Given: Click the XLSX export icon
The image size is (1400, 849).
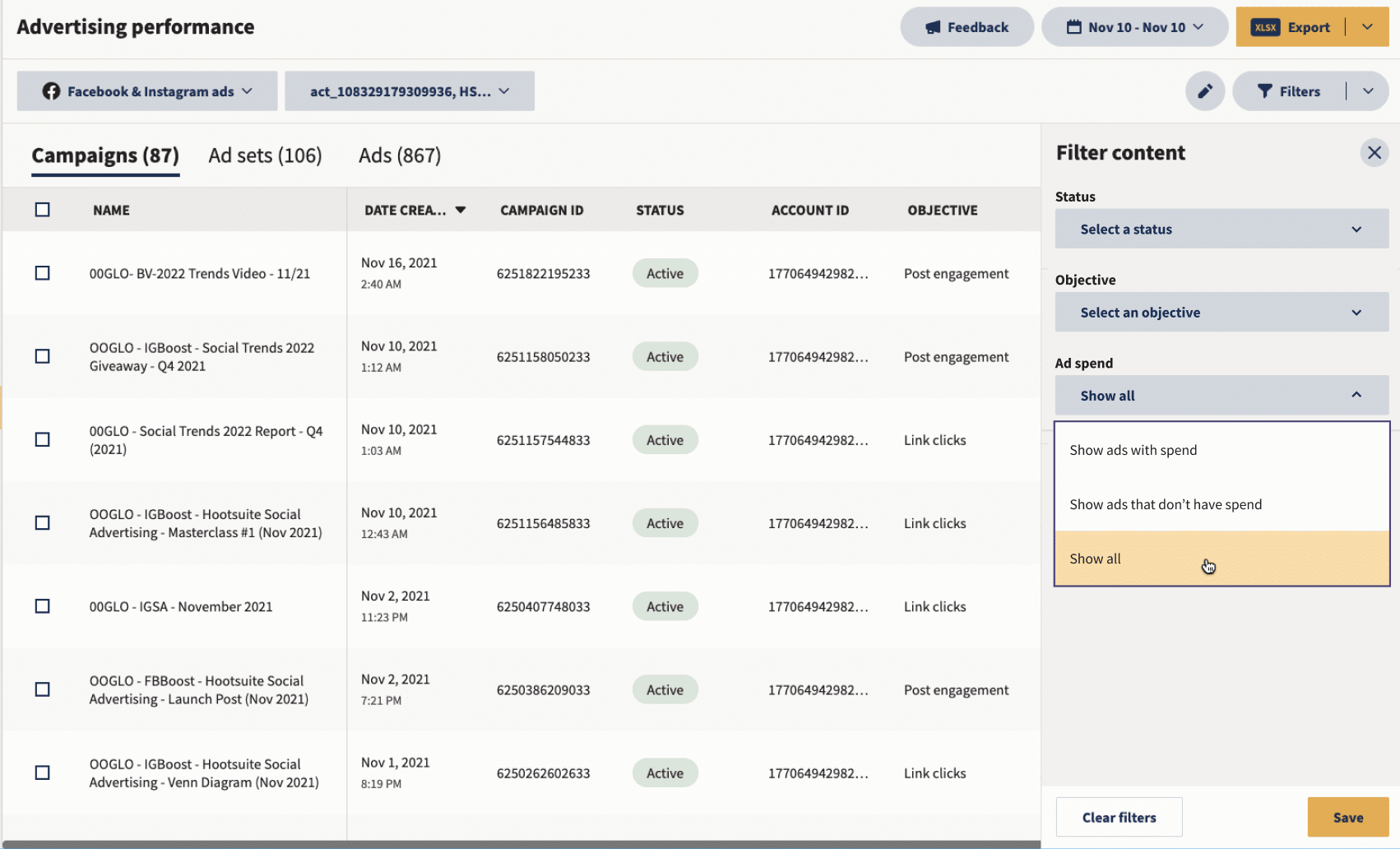Looking at the screenshot, I should coord(1265,27).
